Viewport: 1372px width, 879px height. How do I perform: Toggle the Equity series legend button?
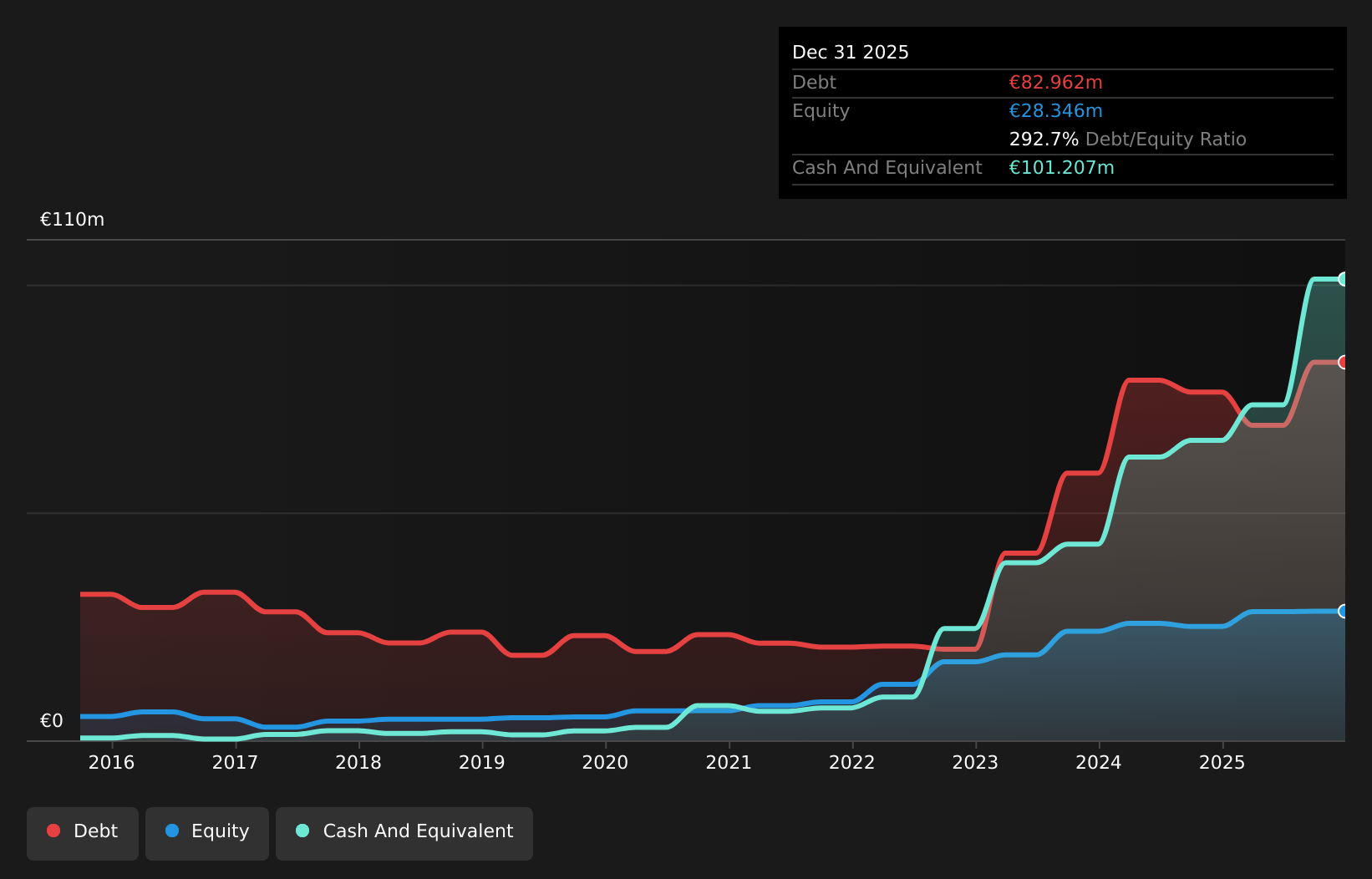coord(207,833)
